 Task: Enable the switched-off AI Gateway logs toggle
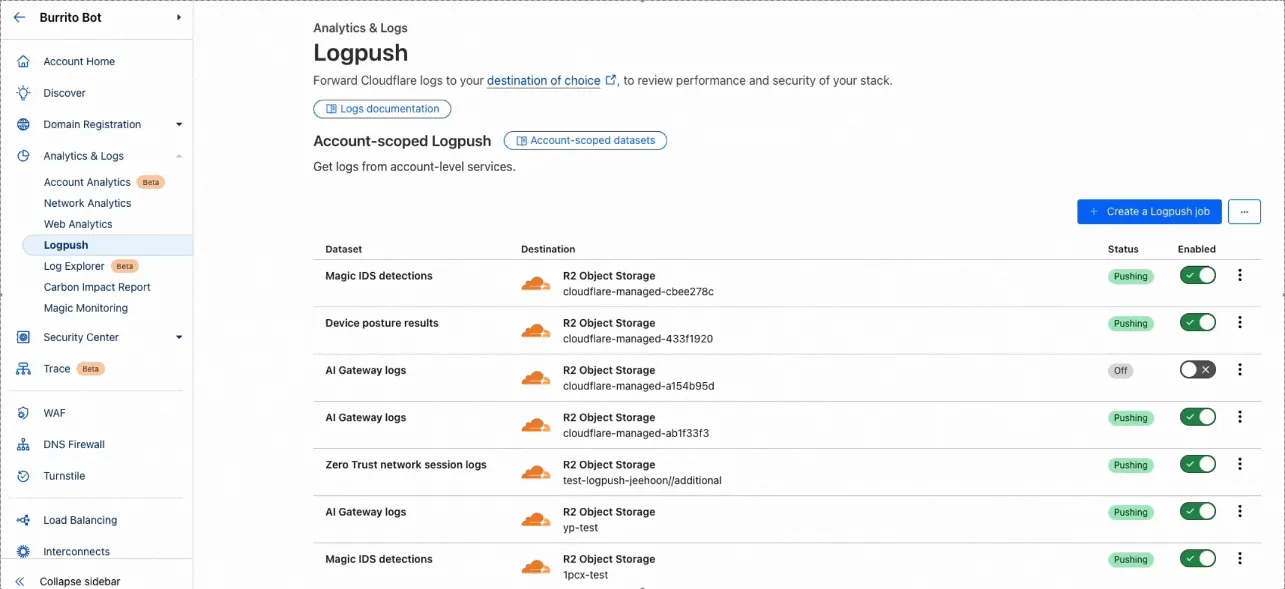tap(1197, 369)
